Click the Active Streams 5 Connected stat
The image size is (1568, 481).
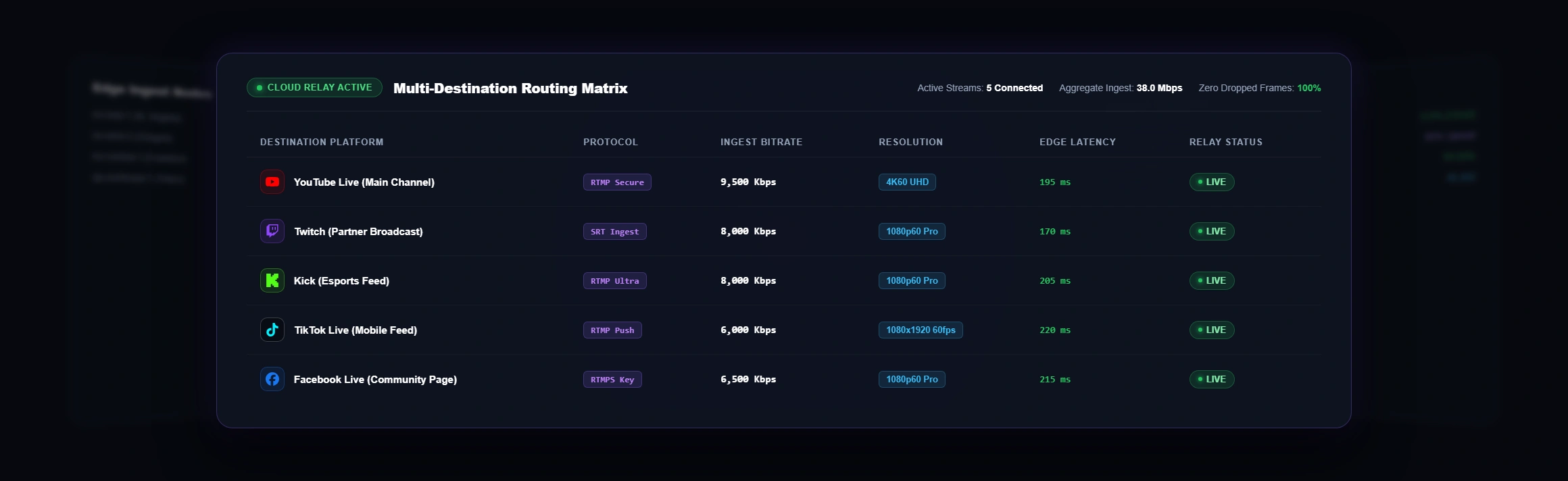(x=980, y=88)
